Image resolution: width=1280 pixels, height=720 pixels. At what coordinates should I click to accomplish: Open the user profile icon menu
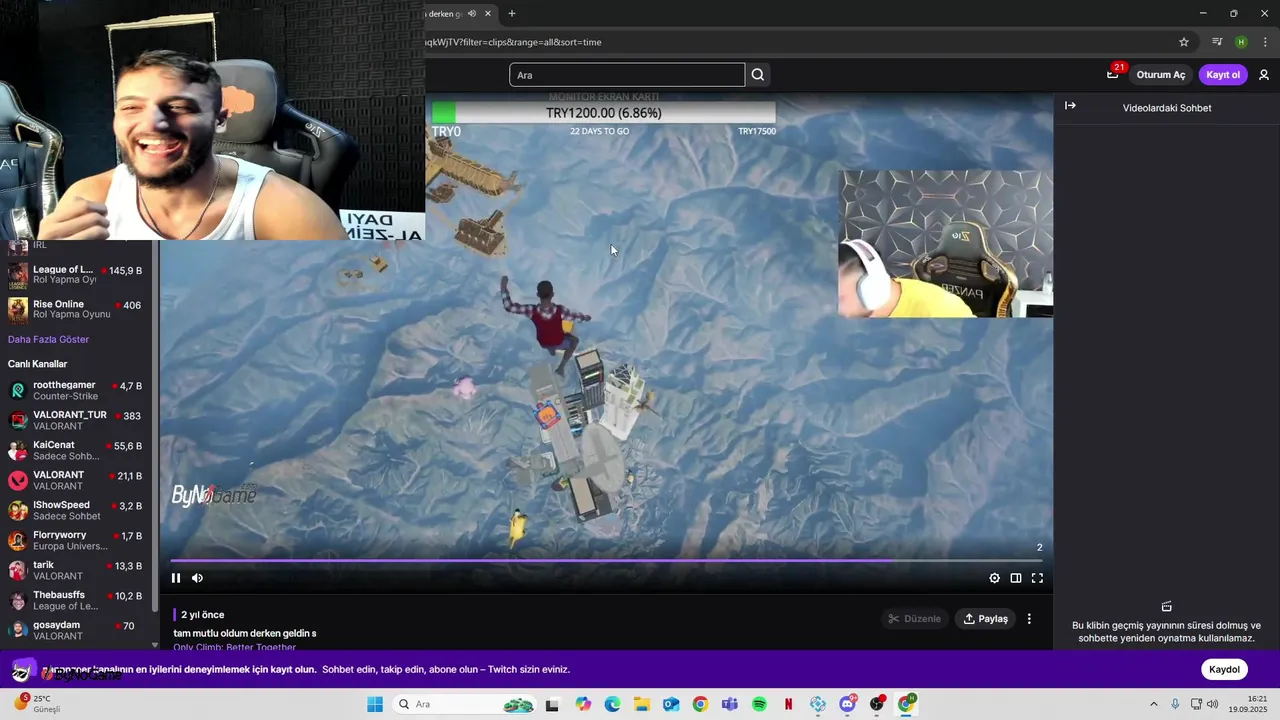[x=1264, y=75]
